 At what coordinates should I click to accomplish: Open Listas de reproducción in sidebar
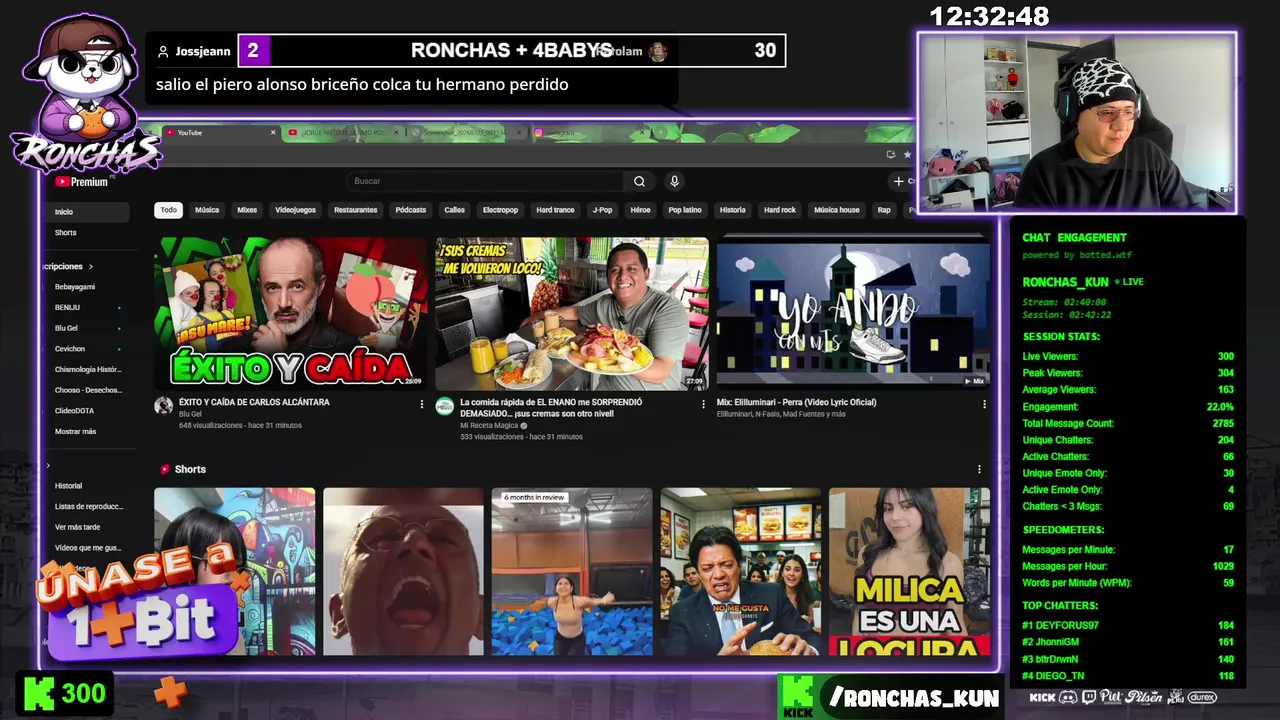[88, 506]
